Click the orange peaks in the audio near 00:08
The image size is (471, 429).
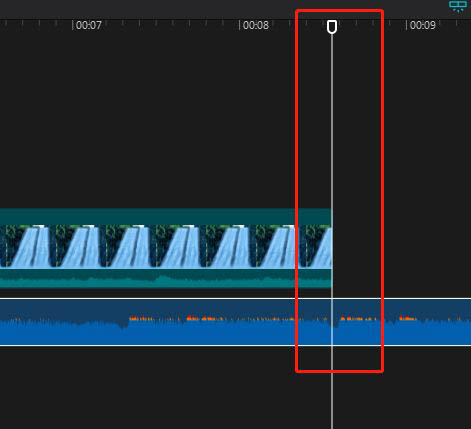(x=203, y=319)
